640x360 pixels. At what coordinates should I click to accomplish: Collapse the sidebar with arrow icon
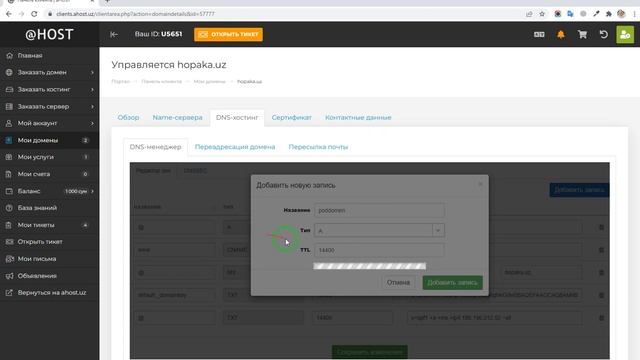coord(114,34)
